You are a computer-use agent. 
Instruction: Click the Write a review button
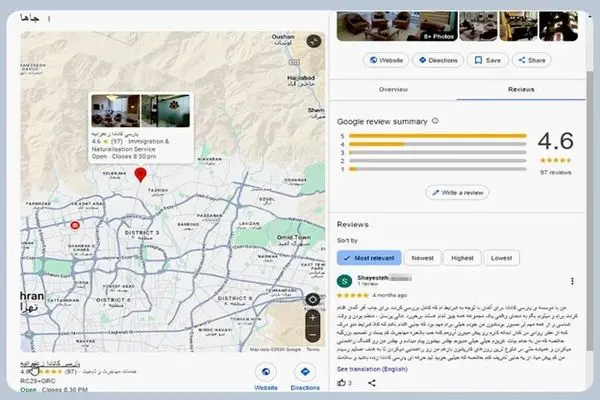click(457, 193)
